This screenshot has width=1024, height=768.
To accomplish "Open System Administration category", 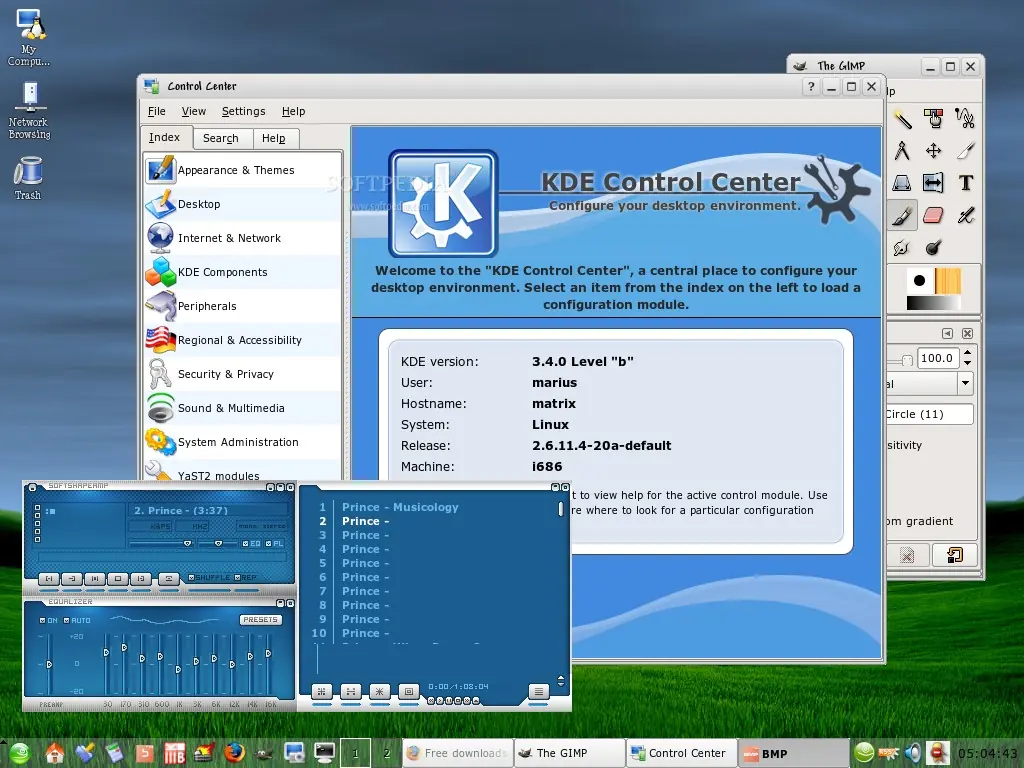I will [242, 441].
